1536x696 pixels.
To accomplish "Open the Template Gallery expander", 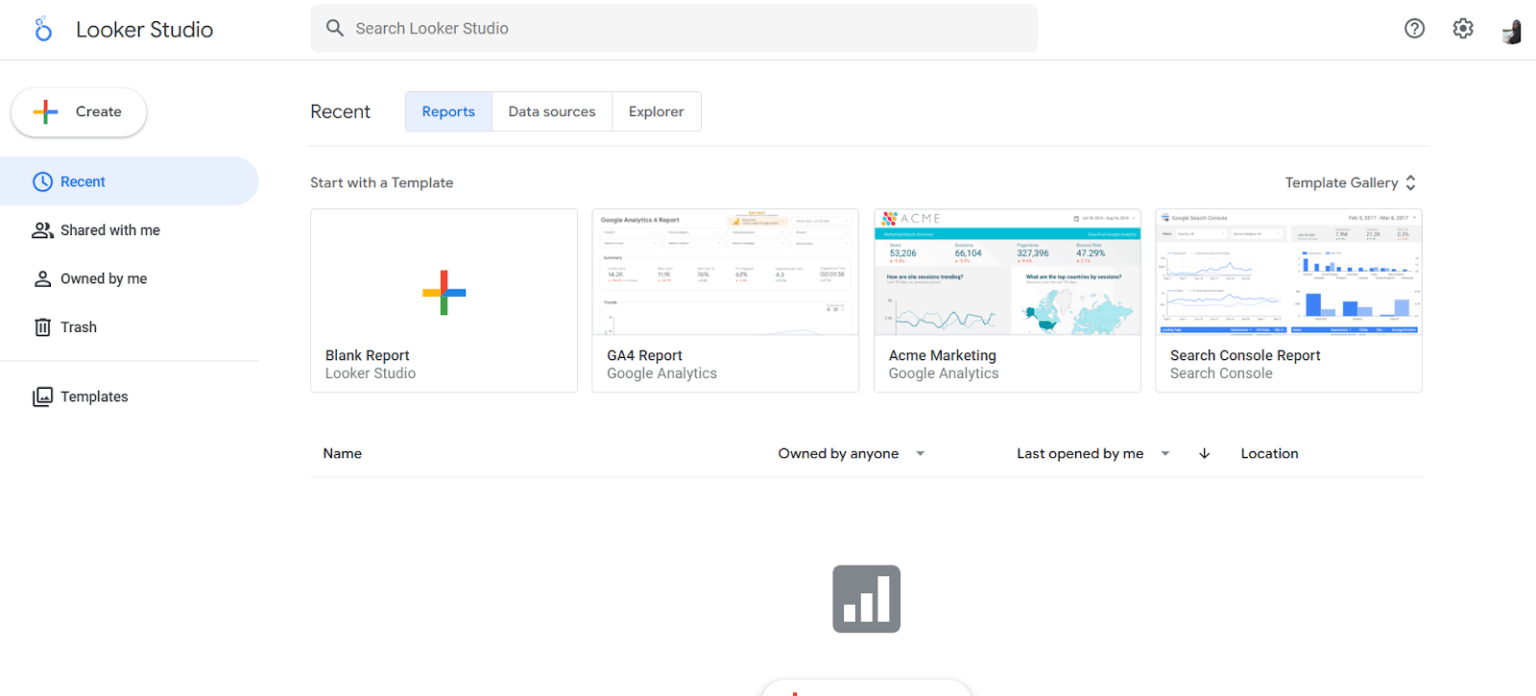I will [1351, 182].
